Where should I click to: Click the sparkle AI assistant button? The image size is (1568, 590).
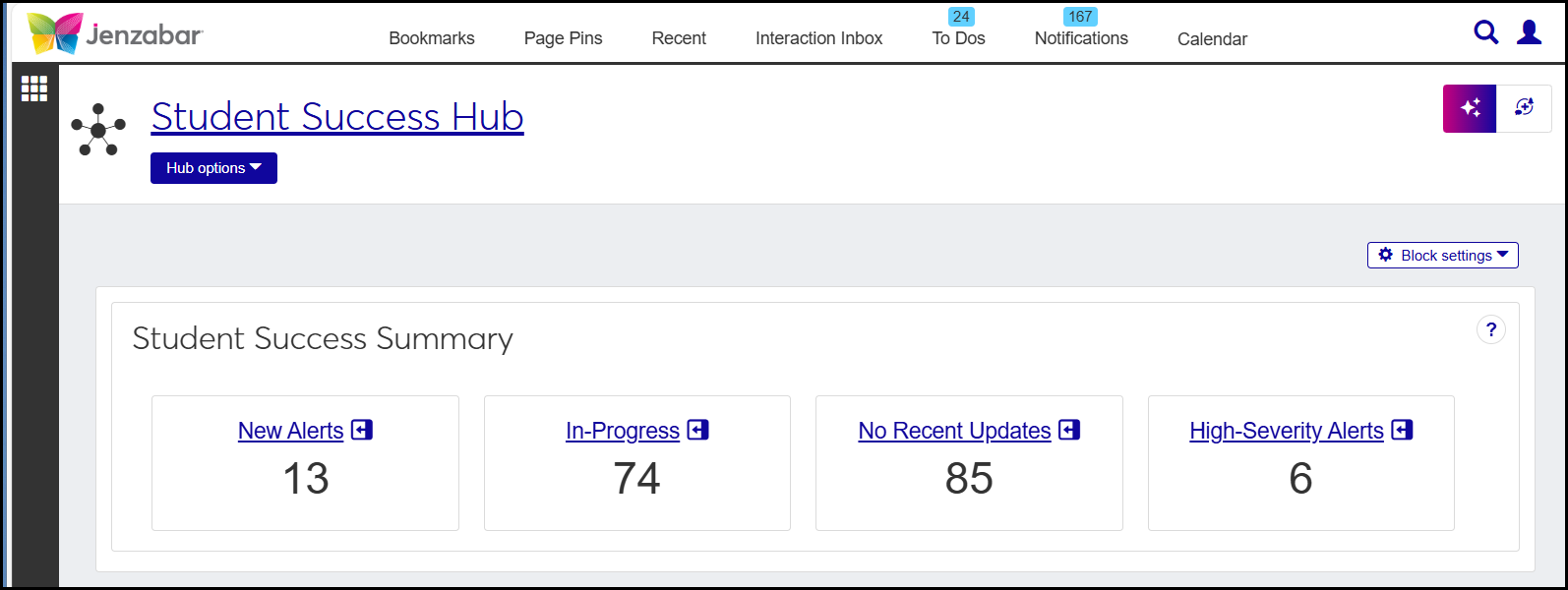click(x=1470, y=108)
